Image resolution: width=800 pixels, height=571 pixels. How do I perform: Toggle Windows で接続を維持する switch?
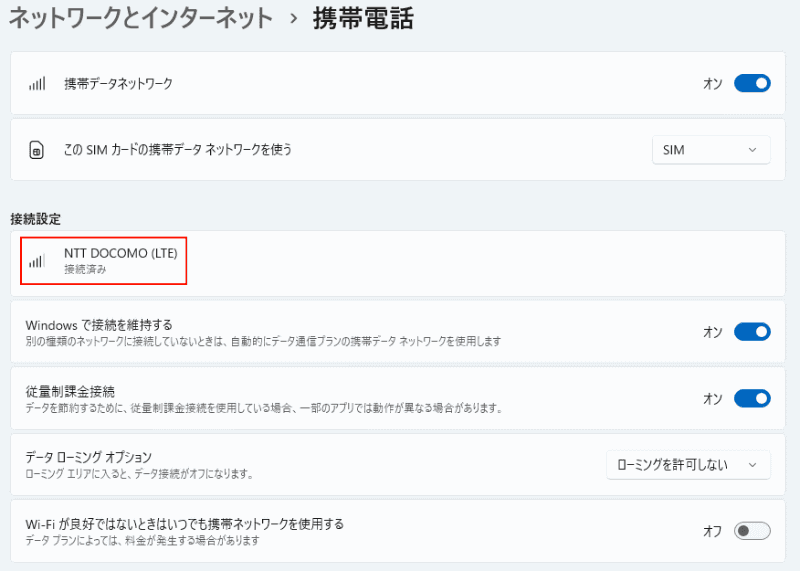(752, 332)
